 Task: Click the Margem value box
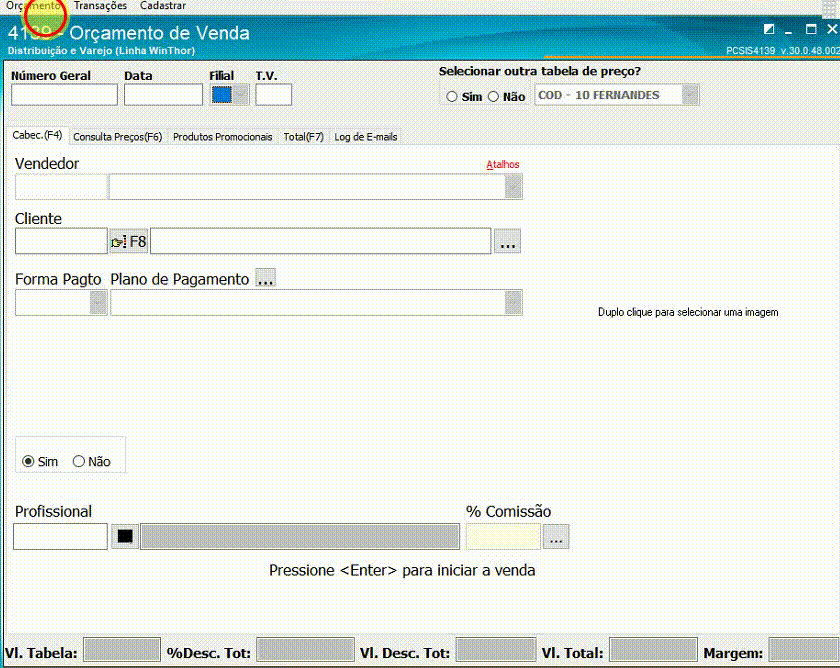pos(804,650)
